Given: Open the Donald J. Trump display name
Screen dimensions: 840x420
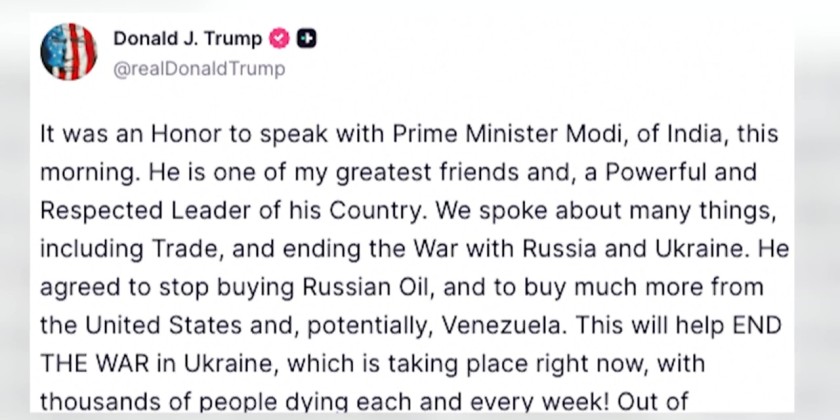Looking at the screenshot, I should (187, 39).
